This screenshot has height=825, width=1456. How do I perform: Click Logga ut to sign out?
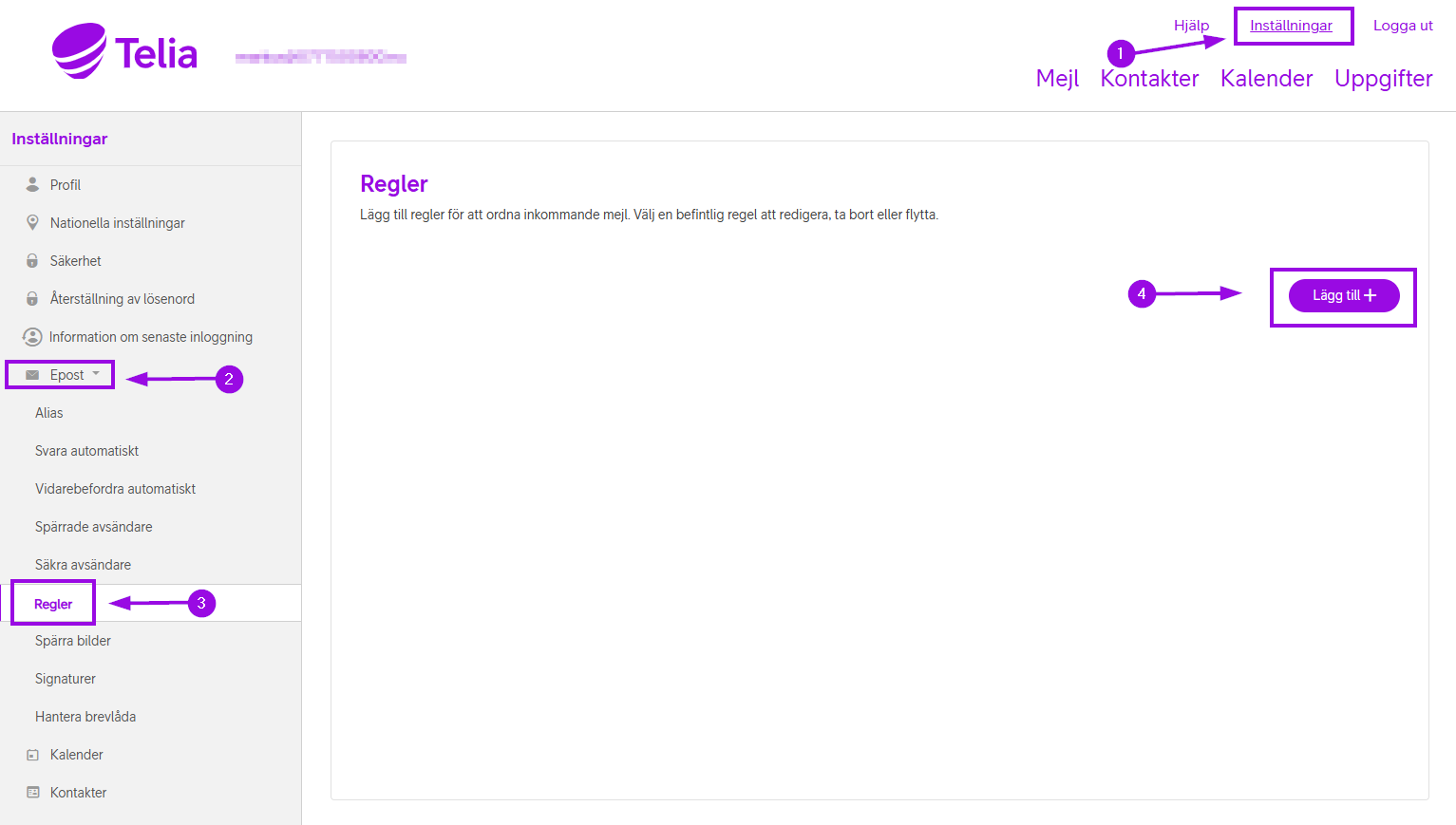[x=1402, y=26]
